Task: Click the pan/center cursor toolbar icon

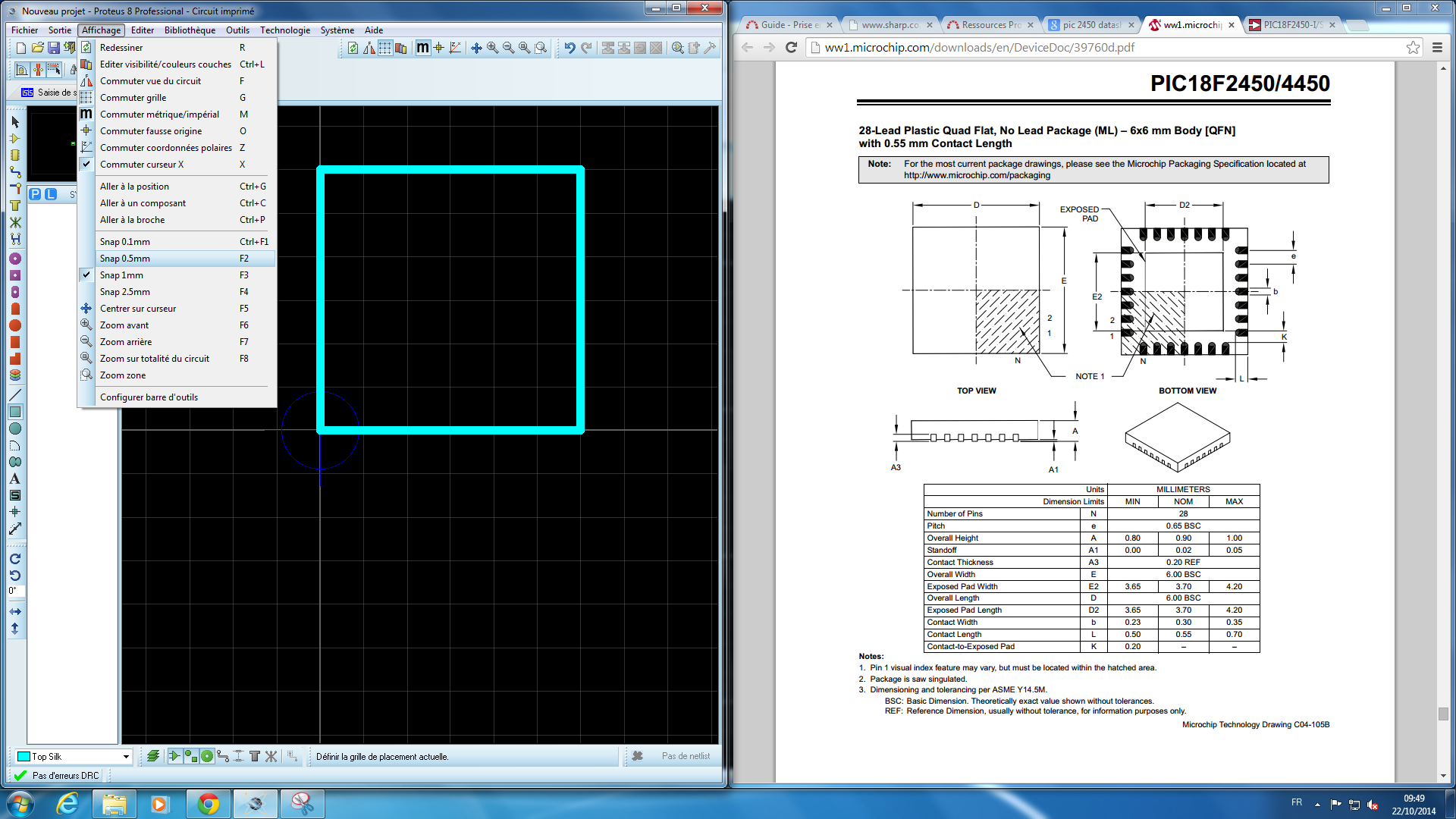Action: coord(476,48)
